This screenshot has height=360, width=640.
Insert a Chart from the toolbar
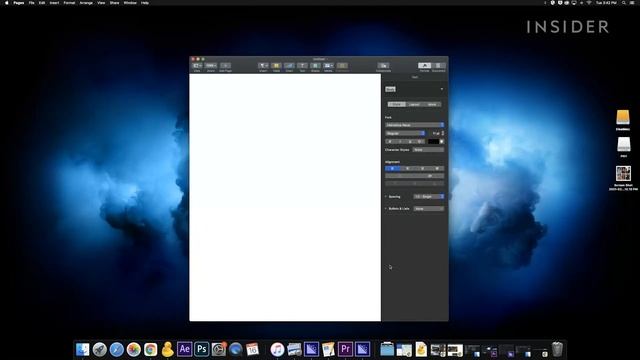[x=289, y=65]
